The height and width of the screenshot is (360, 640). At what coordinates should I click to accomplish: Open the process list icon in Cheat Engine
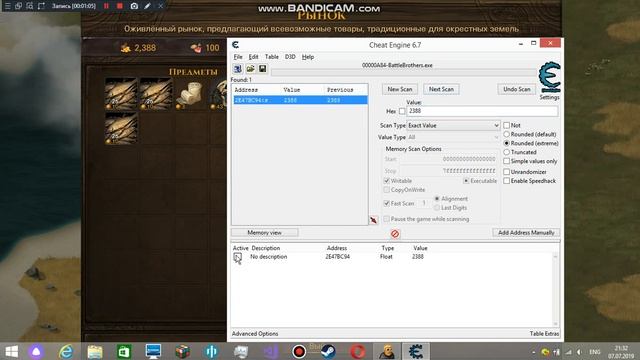pyautogui.click(x=238, y=69)
